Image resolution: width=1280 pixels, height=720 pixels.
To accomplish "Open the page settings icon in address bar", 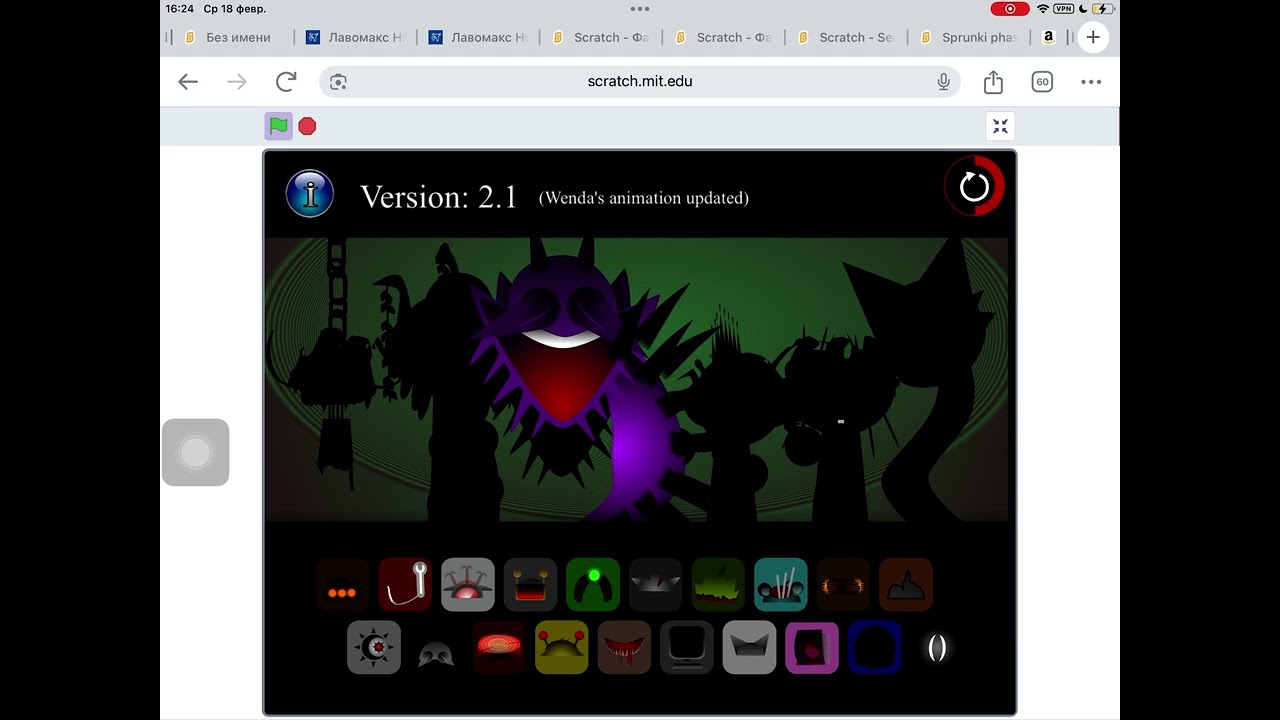I will coord(338,82).
